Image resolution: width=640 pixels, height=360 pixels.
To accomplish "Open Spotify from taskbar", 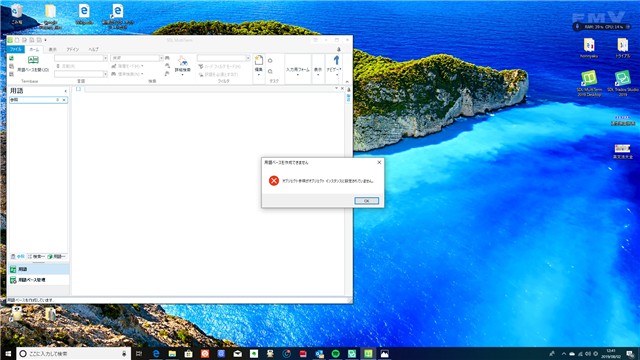I will tap(336, 353).
